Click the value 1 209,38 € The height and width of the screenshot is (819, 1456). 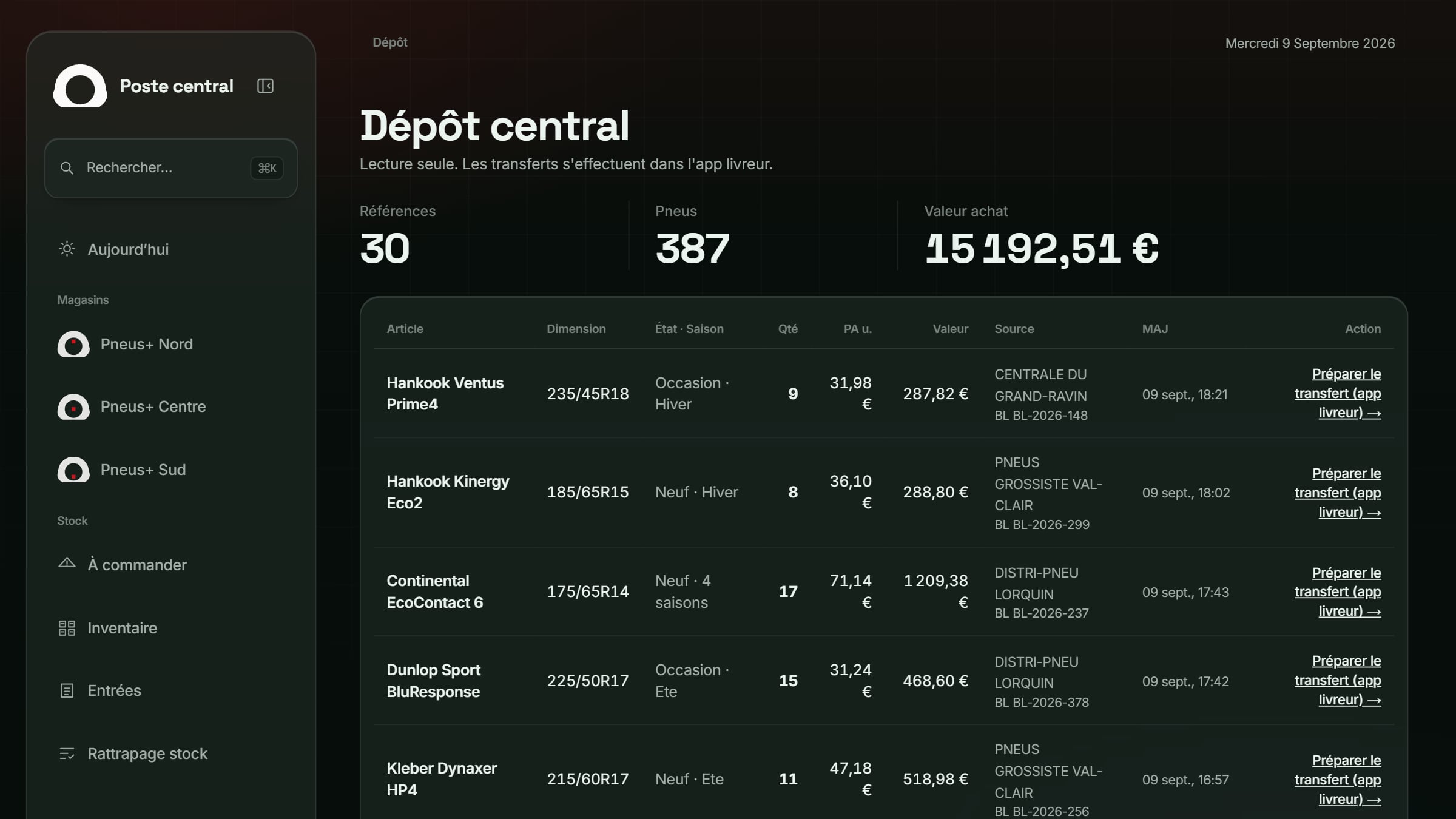936,591
